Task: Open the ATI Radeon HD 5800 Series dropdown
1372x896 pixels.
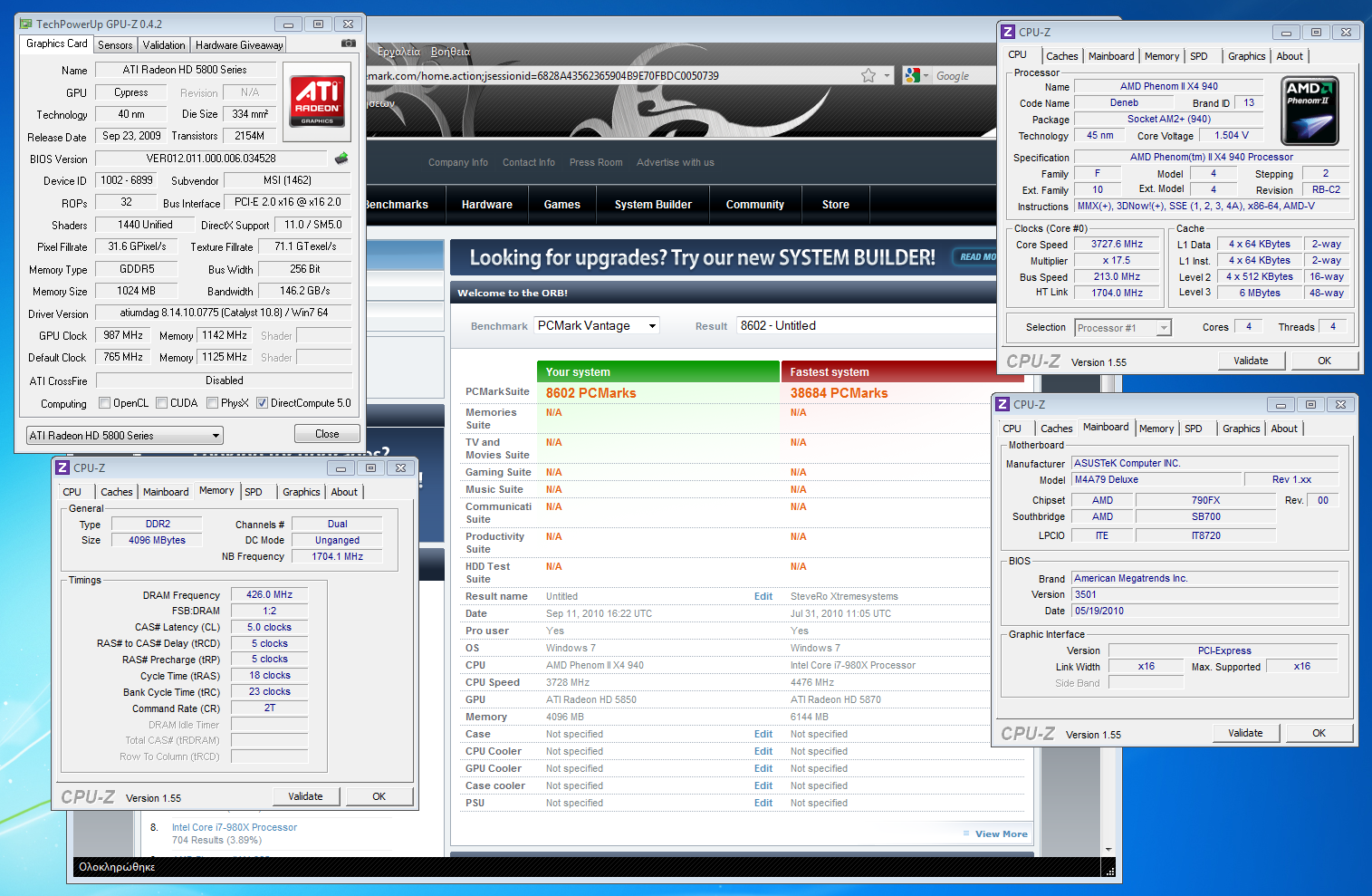Action: 124,436
